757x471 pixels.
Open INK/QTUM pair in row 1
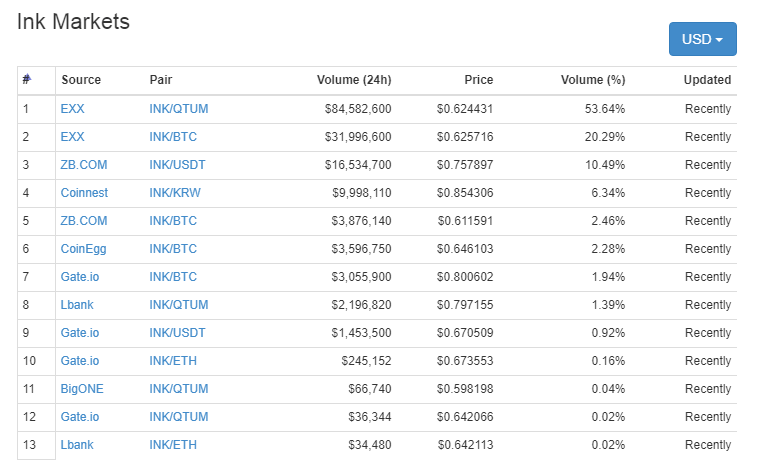pos(179,109)
